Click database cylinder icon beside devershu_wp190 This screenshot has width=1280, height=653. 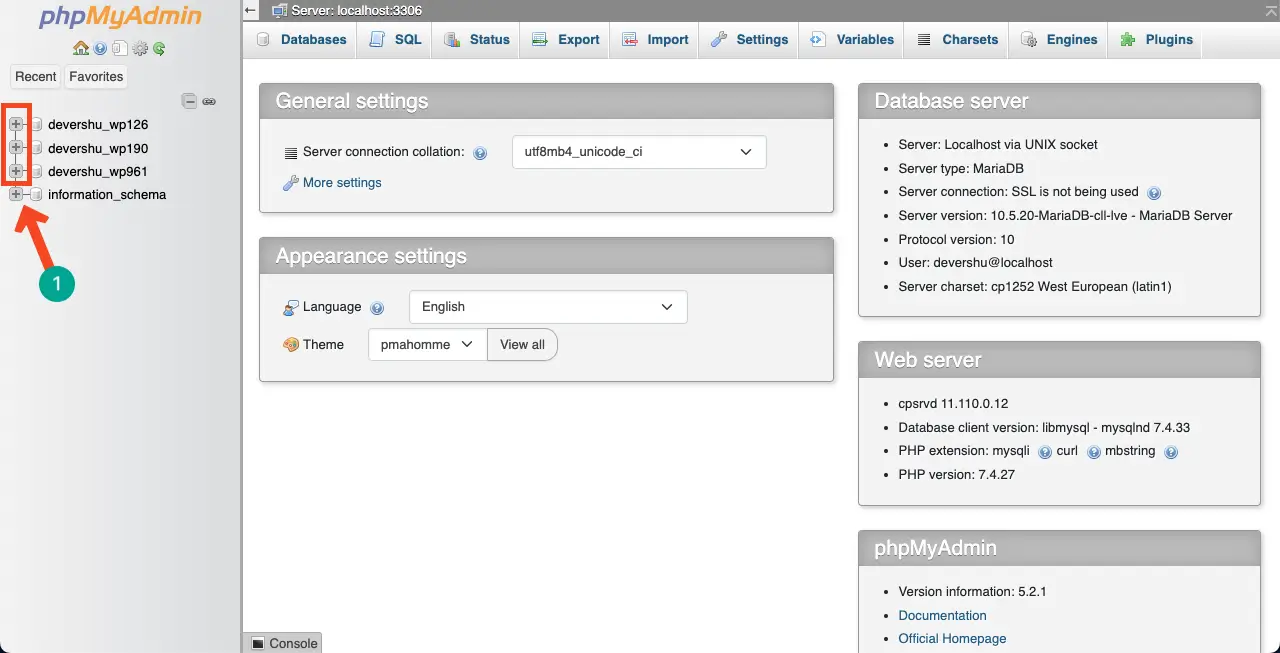(37, 148)
